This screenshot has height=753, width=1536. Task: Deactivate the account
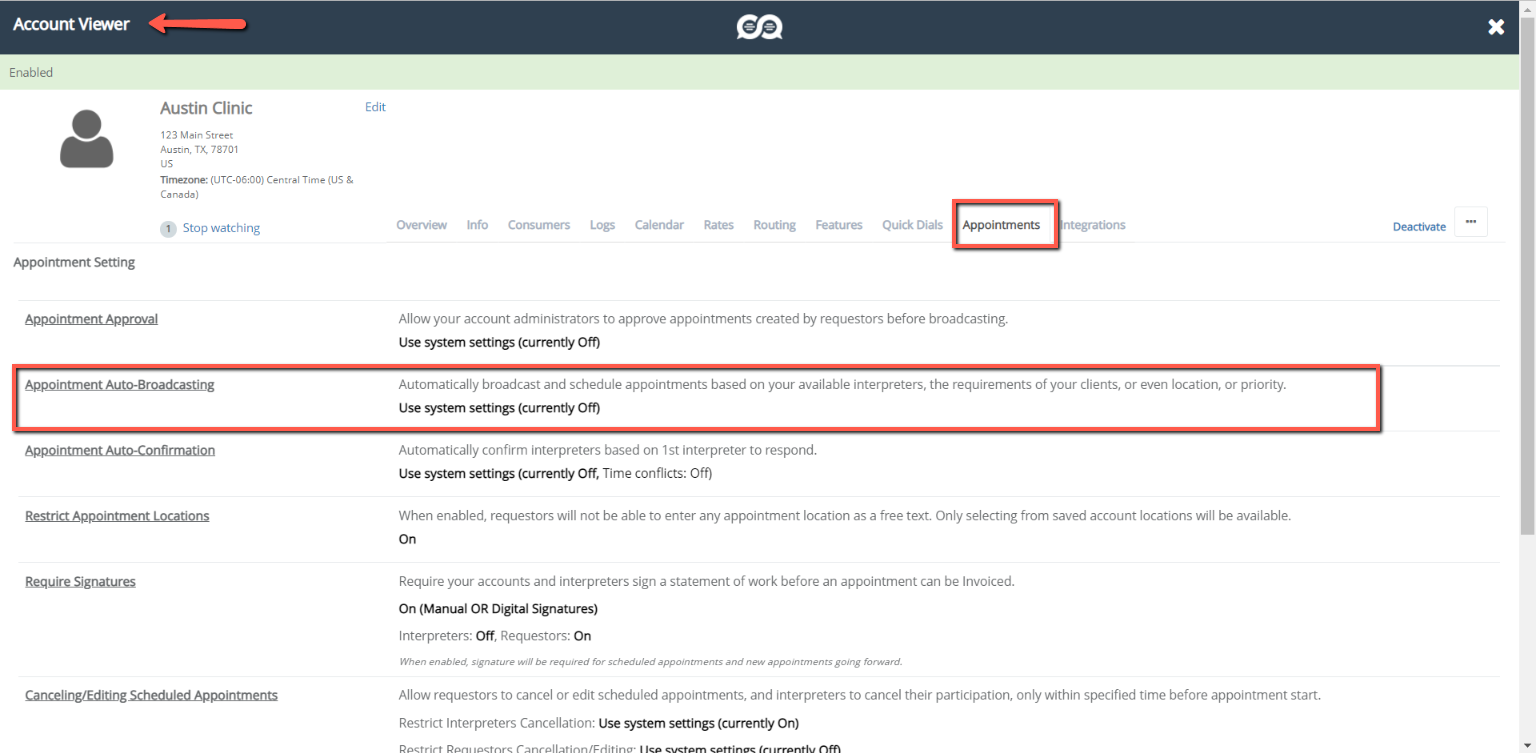(1419, 227)
